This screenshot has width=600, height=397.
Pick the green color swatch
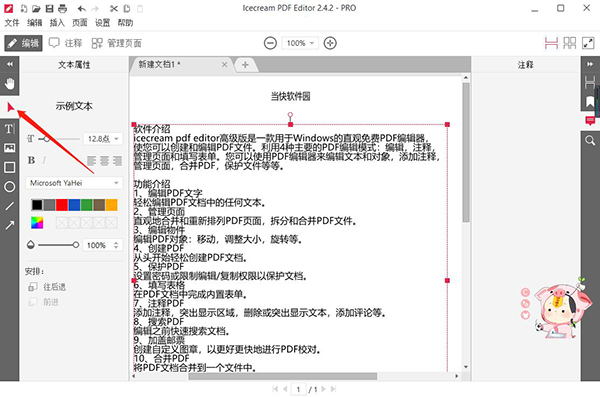coord(86,205)
